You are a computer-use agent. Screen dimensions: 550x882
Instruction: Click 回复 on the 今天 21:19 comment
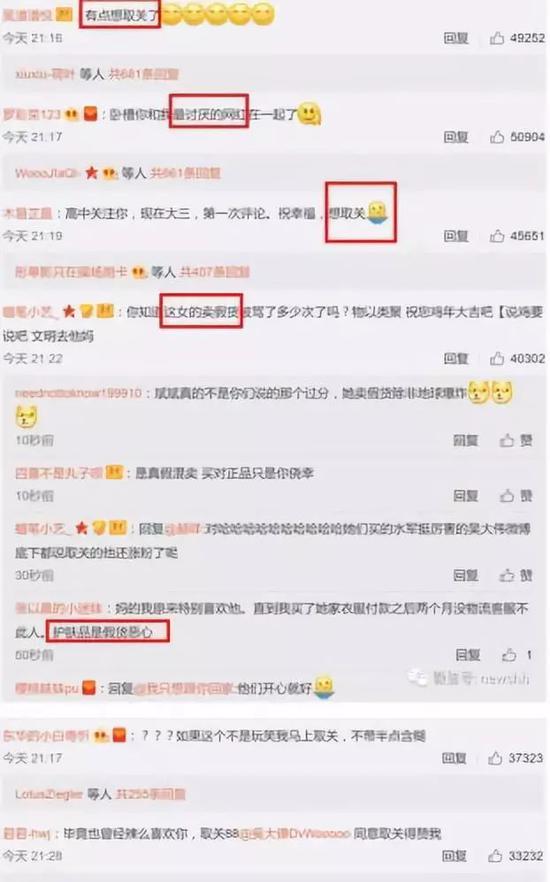tap(456, 236)
